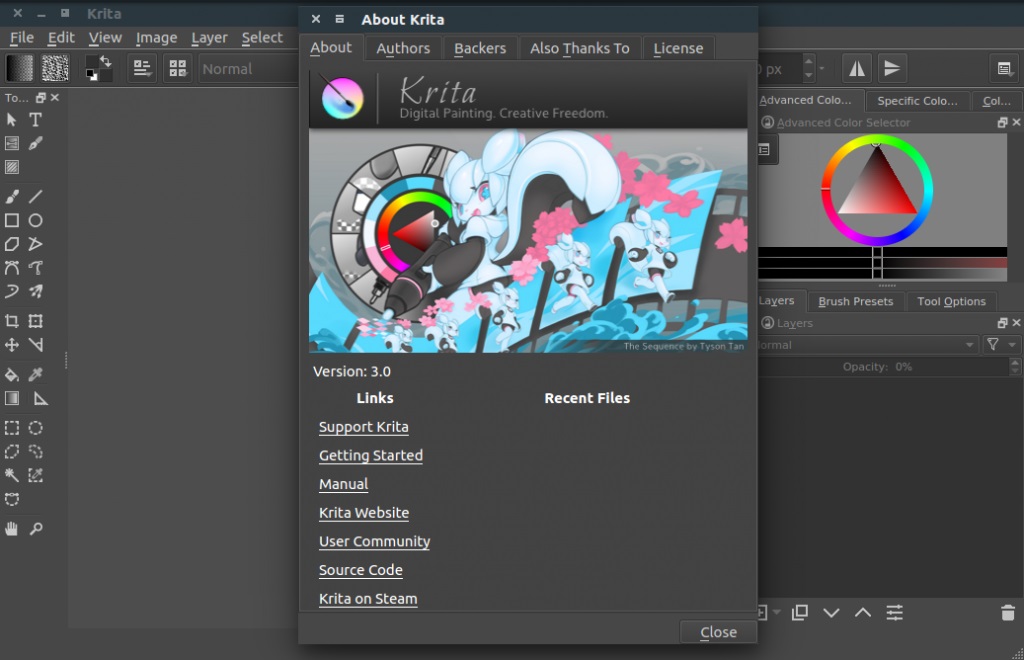The image size is (1024, 660).
Task: Select the Bezier Curve tool
Action: pos(12,268)
